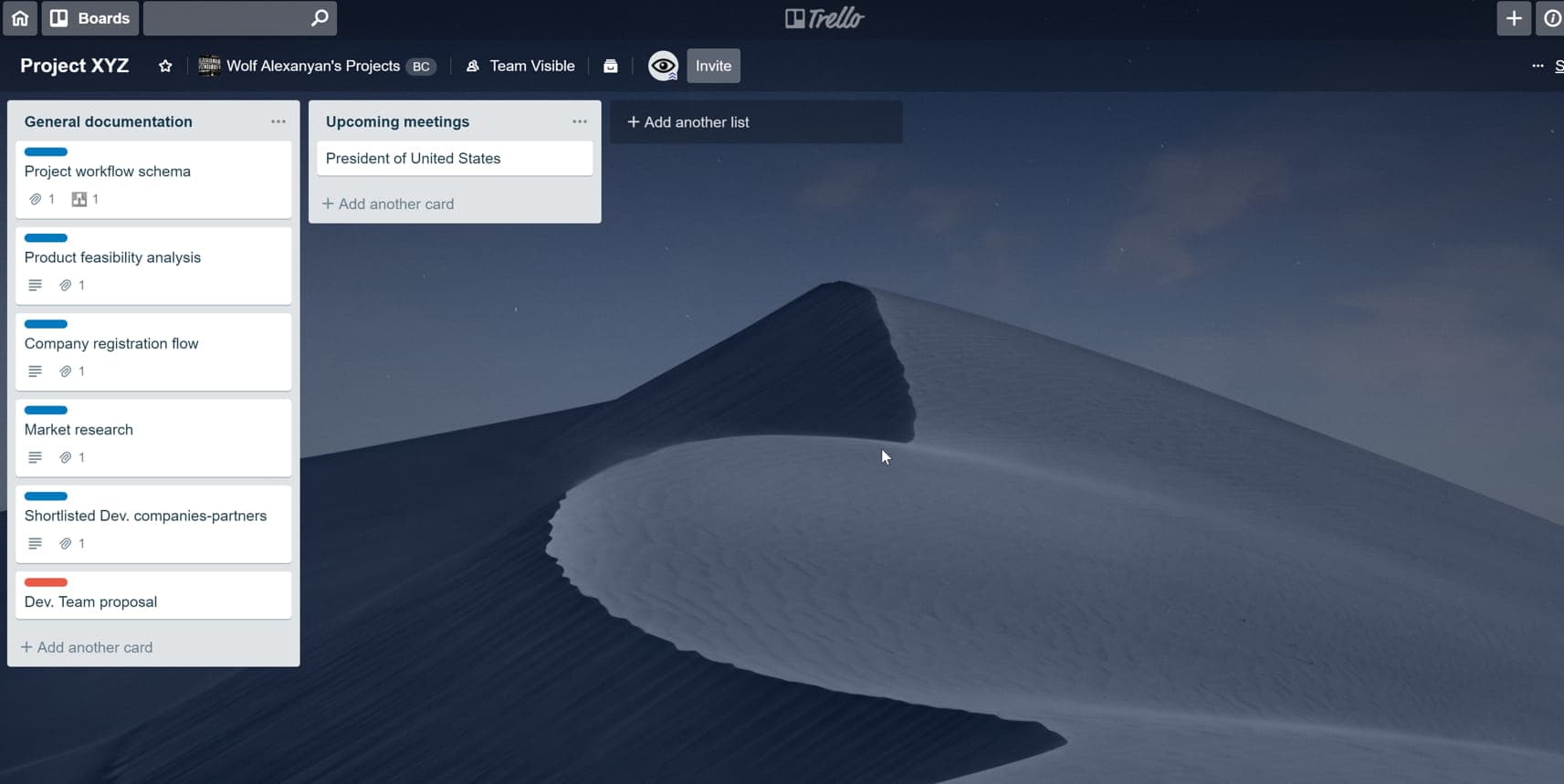Open the President of United States card
Screen dimensions: 1564x784
tap(455, 158)
